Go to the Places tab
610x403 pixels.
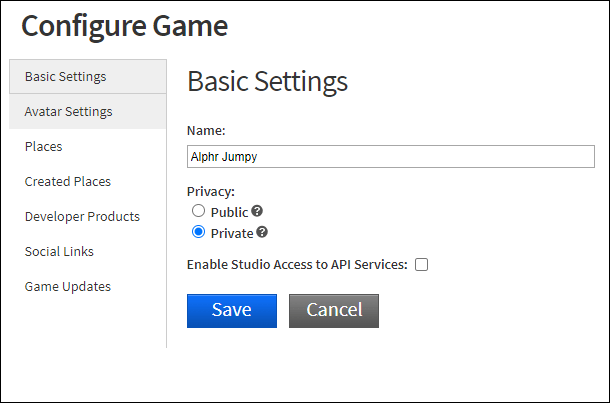(x=44, y=146)
